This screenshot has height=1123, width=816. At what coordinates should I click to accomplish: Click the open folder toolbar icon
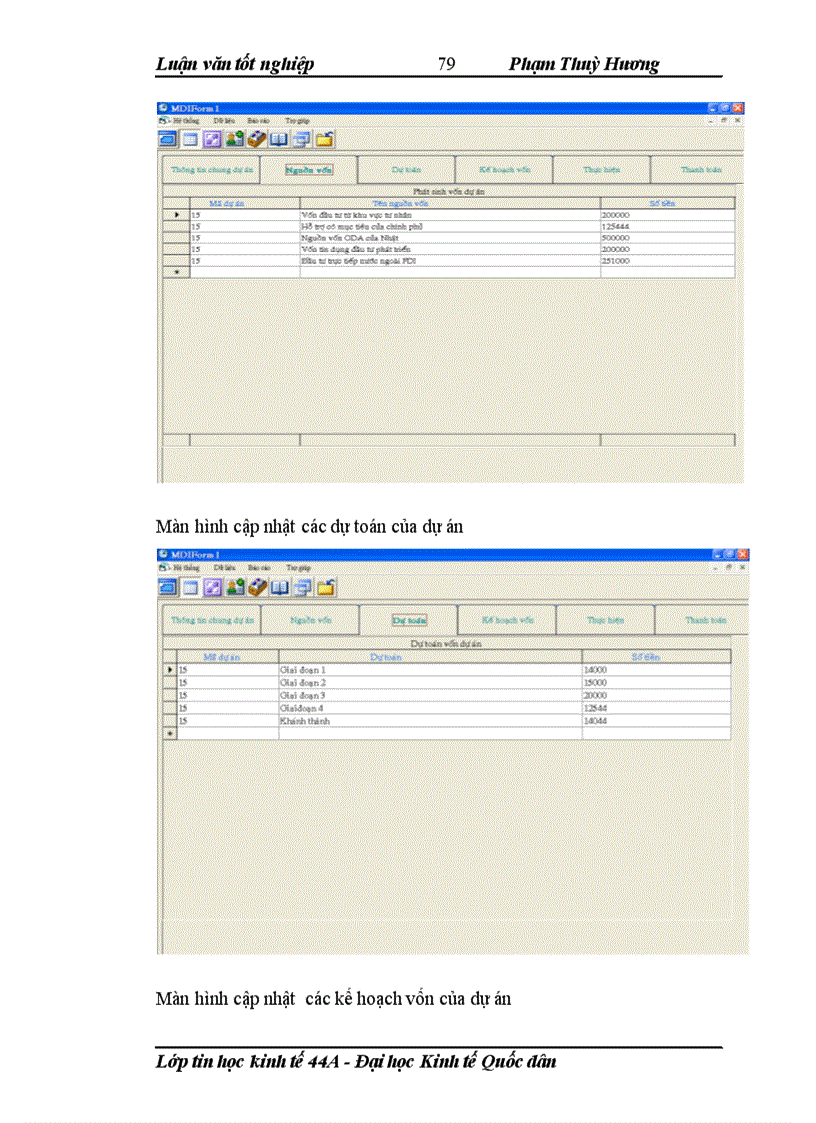pyautogui.click(x=323, y=139)
